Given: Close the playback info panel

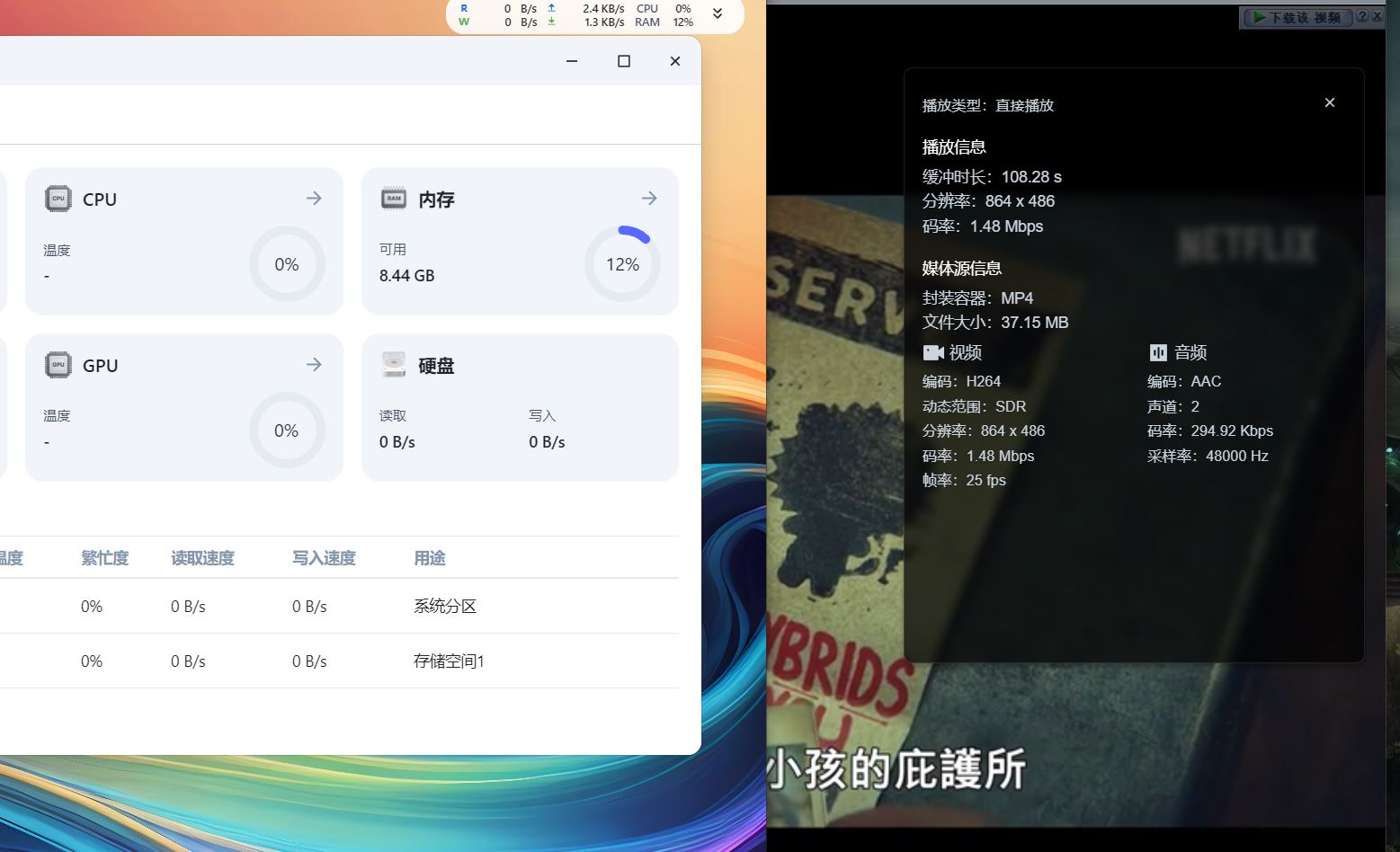Looking at the screenshot, I should 1330,102.
